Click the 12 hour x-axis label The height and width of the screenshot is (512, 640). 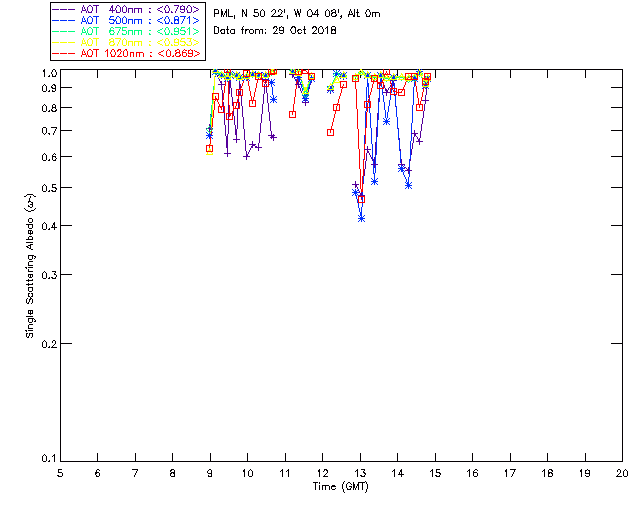point(322,473)
